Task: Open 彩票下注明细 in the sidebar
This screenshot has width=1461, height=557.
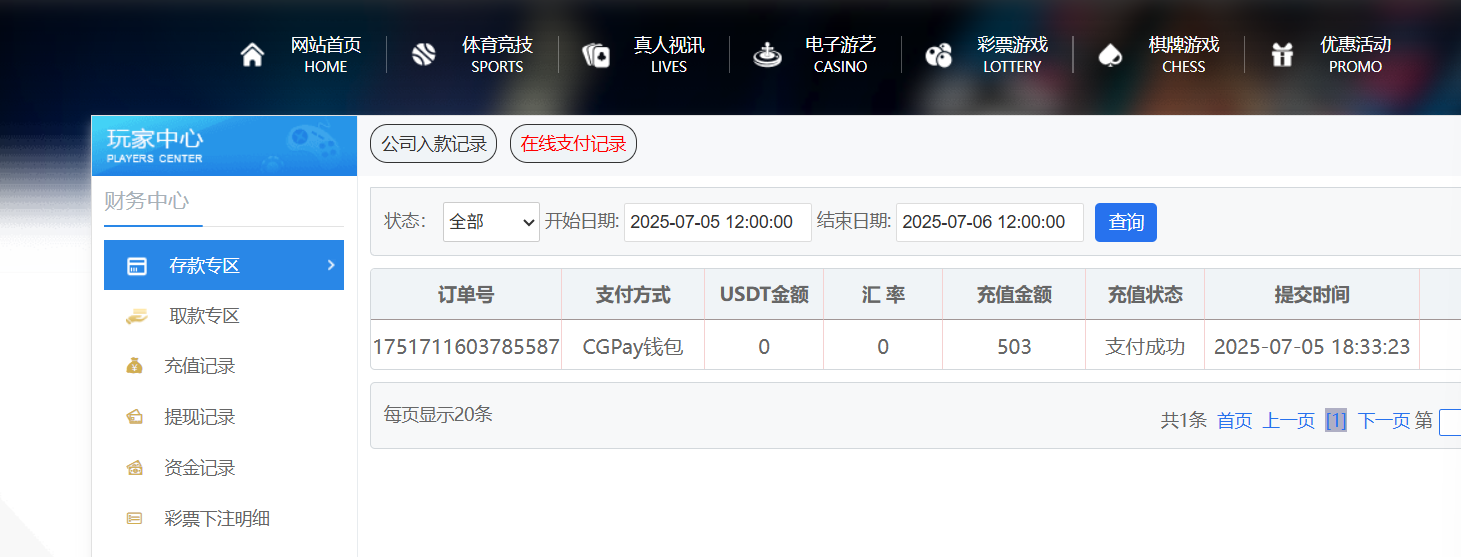Action: tap(217, 518)
